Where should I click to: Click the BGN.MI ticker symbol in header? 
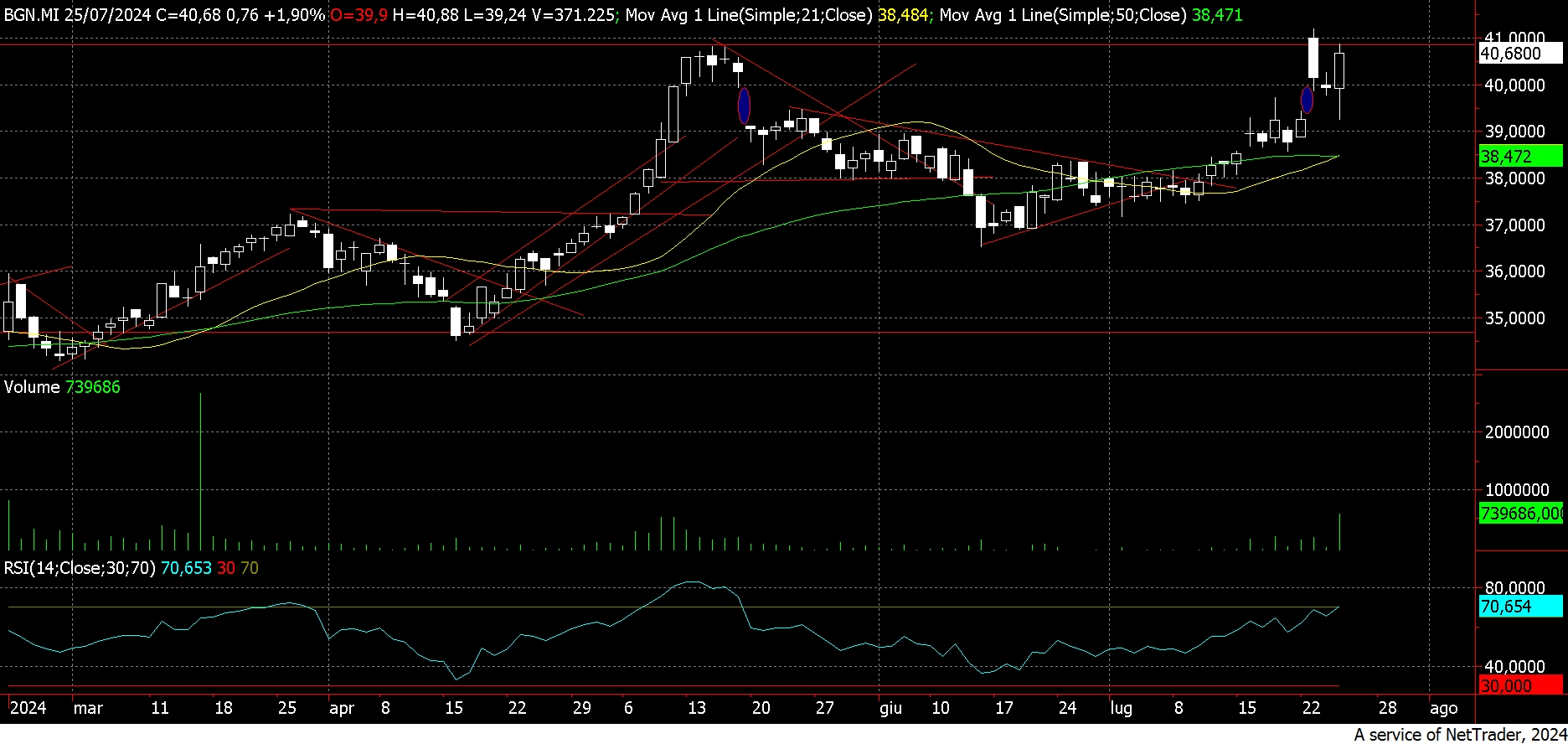pos(31,15)
